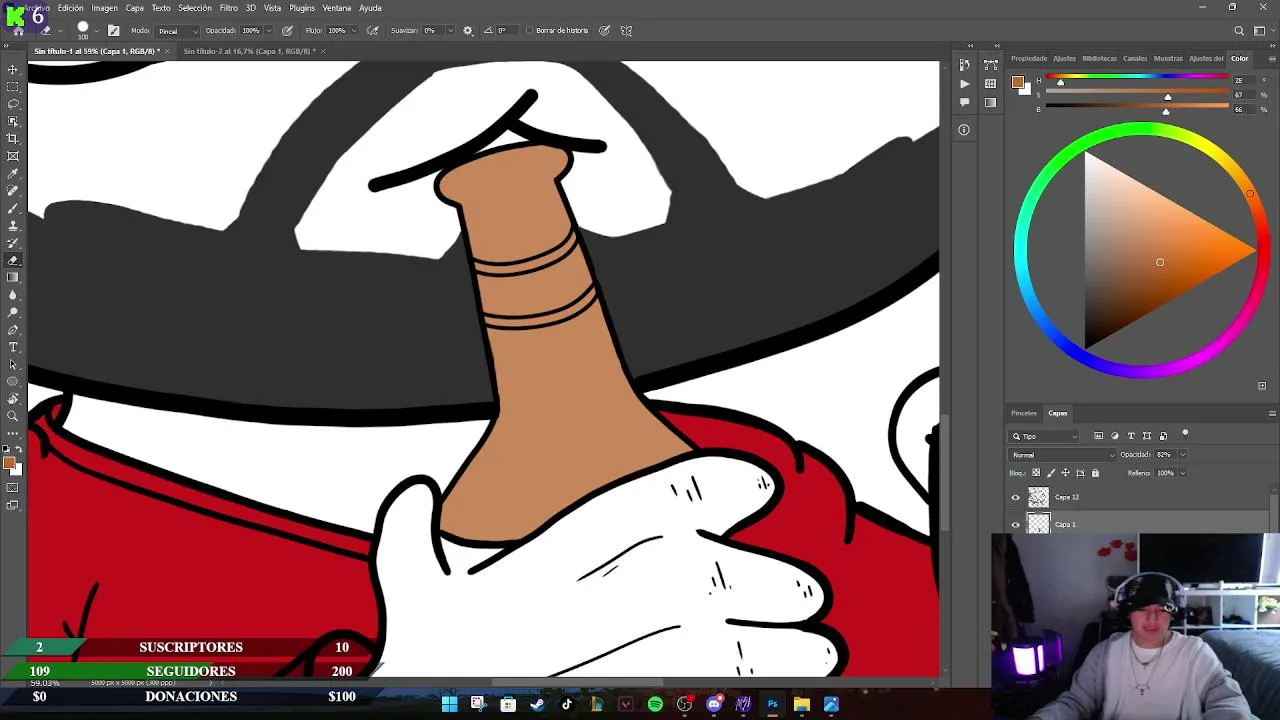Filter layers by adjustment layers icon
Image resolution: width=1280 pixels, height=720 pixels.
click(x=1115, y=436)
